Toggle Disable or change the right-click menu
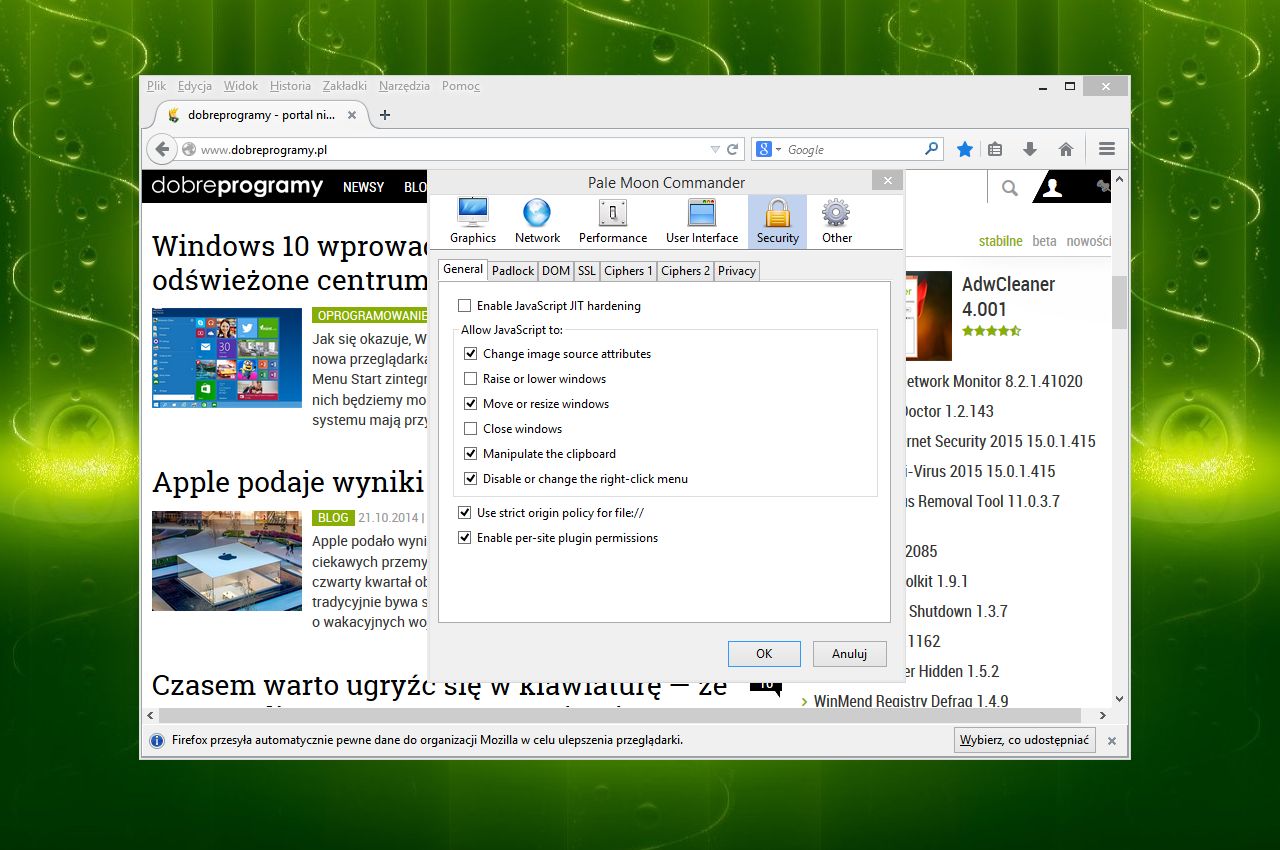1280x850 pixels. (x=471, y=479)
